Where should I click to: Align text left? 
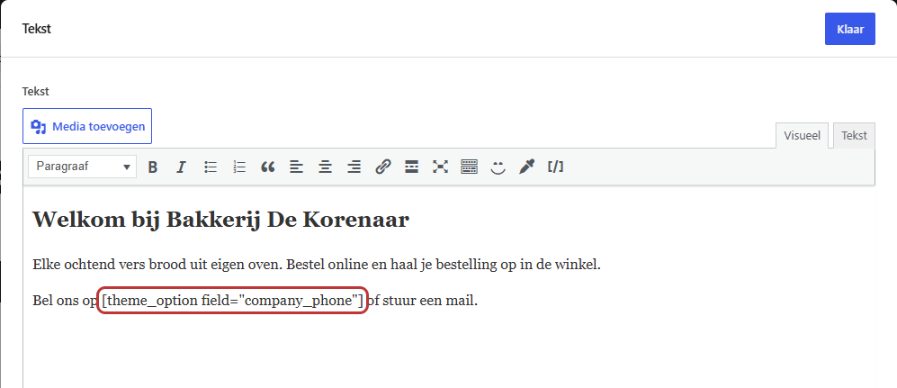click(x=296, y=167)
